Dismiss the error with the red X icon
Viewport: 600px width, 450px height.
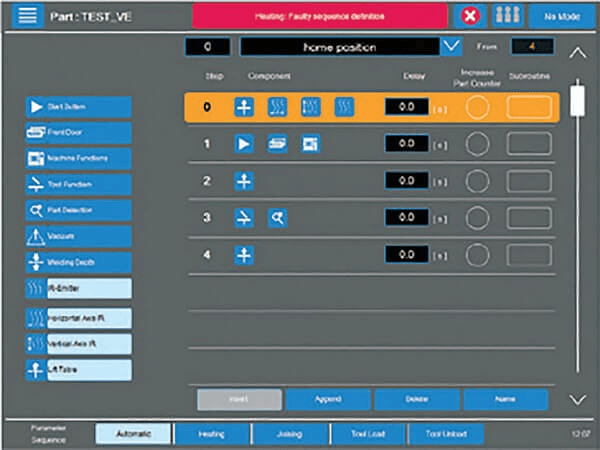[x=470, y=16]
